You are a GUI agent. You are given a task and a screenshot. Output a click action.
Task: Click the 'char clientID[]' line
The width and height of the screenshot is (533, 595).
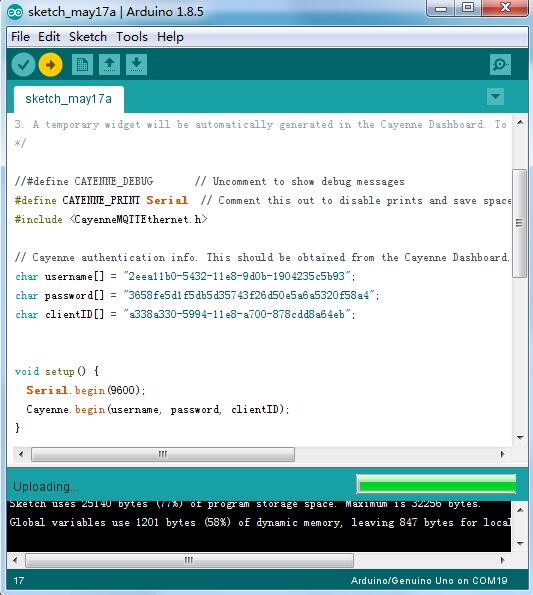click(185, 314)
